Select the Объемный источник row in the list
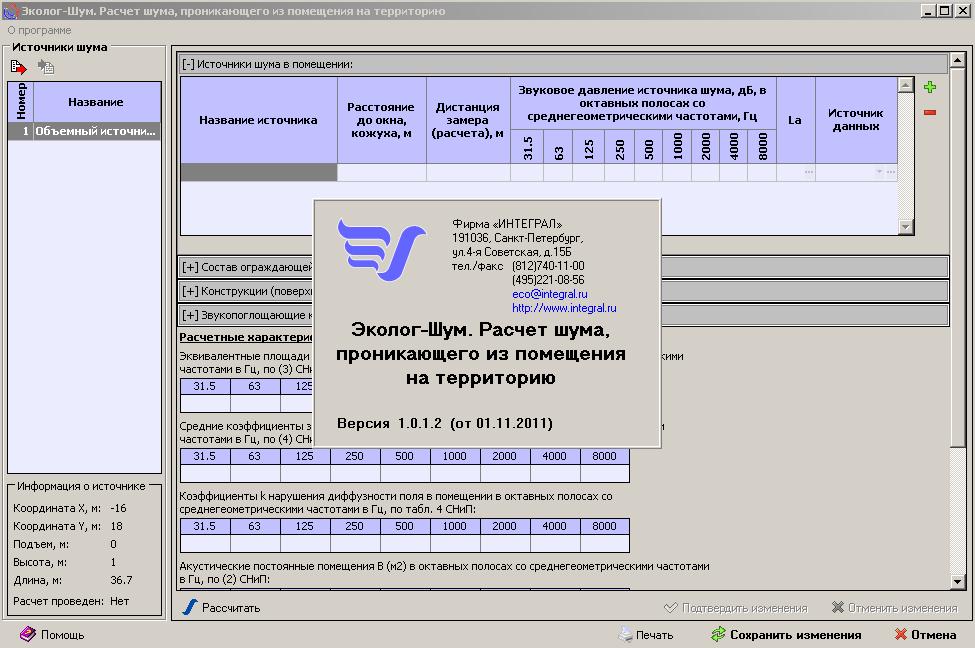The width and height of the screenshot is (975, 648). click(x=95, y=130)
